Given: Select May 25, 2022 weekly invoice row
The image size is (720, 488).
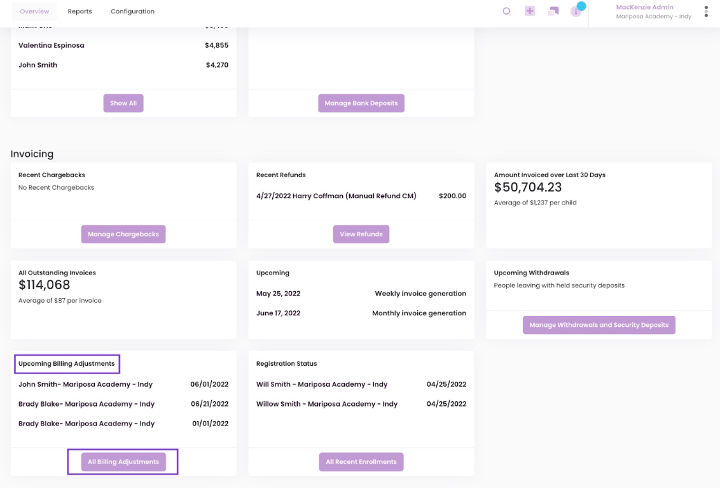Looking at the screenshot, I should coord(361,294).
